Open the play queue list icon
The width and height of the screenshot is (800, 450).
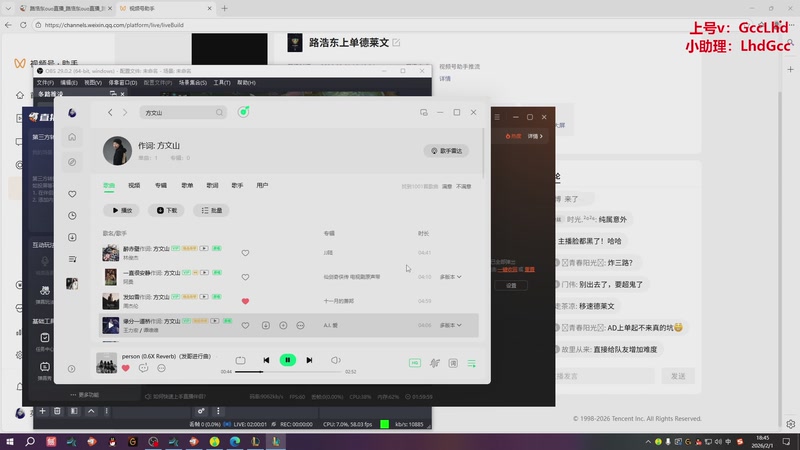coord(471,363)
